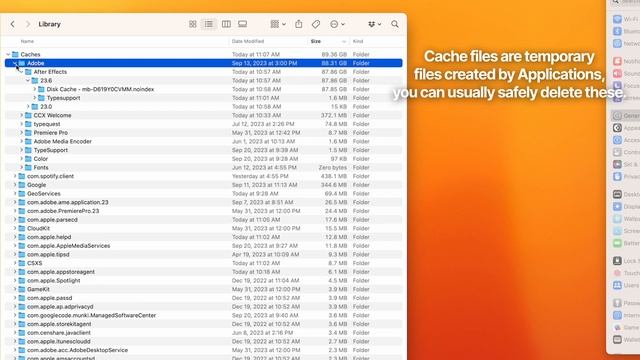
Task: Click the Finder forward arrow
Action: coord(28,24)
